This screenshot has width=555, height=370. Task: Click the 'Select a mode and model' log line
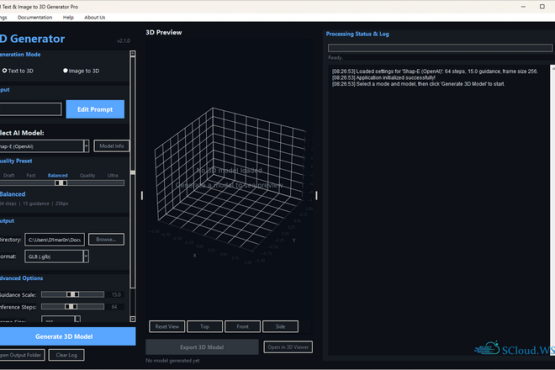pyautogui.click(x=418, y=84)
